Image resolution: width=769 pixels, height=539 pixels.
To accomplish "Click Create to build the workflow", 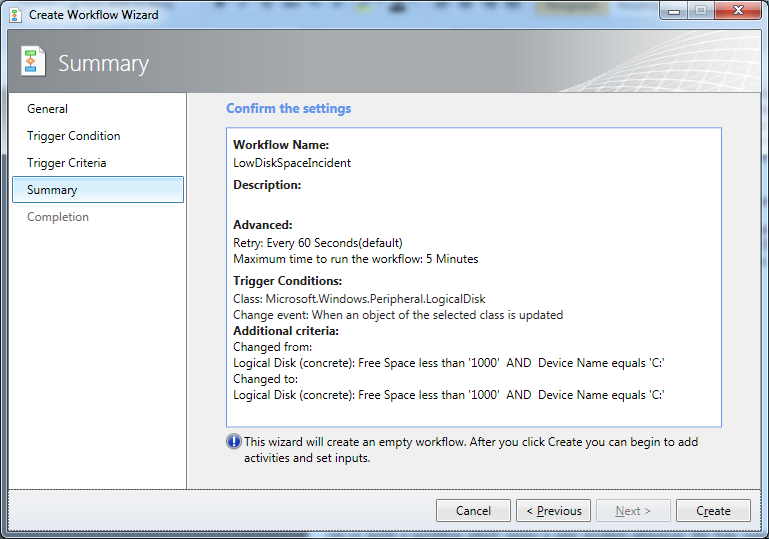I will 713,511.
